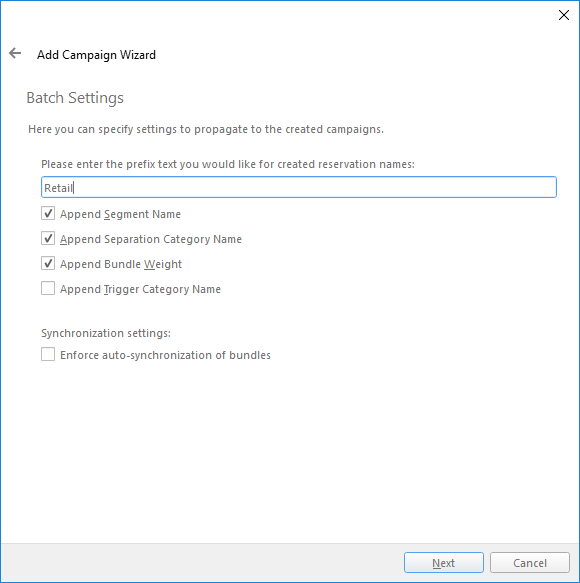
Task: Toggle via 'Append Separation Category Name' label text
Action: click(151, 239)
